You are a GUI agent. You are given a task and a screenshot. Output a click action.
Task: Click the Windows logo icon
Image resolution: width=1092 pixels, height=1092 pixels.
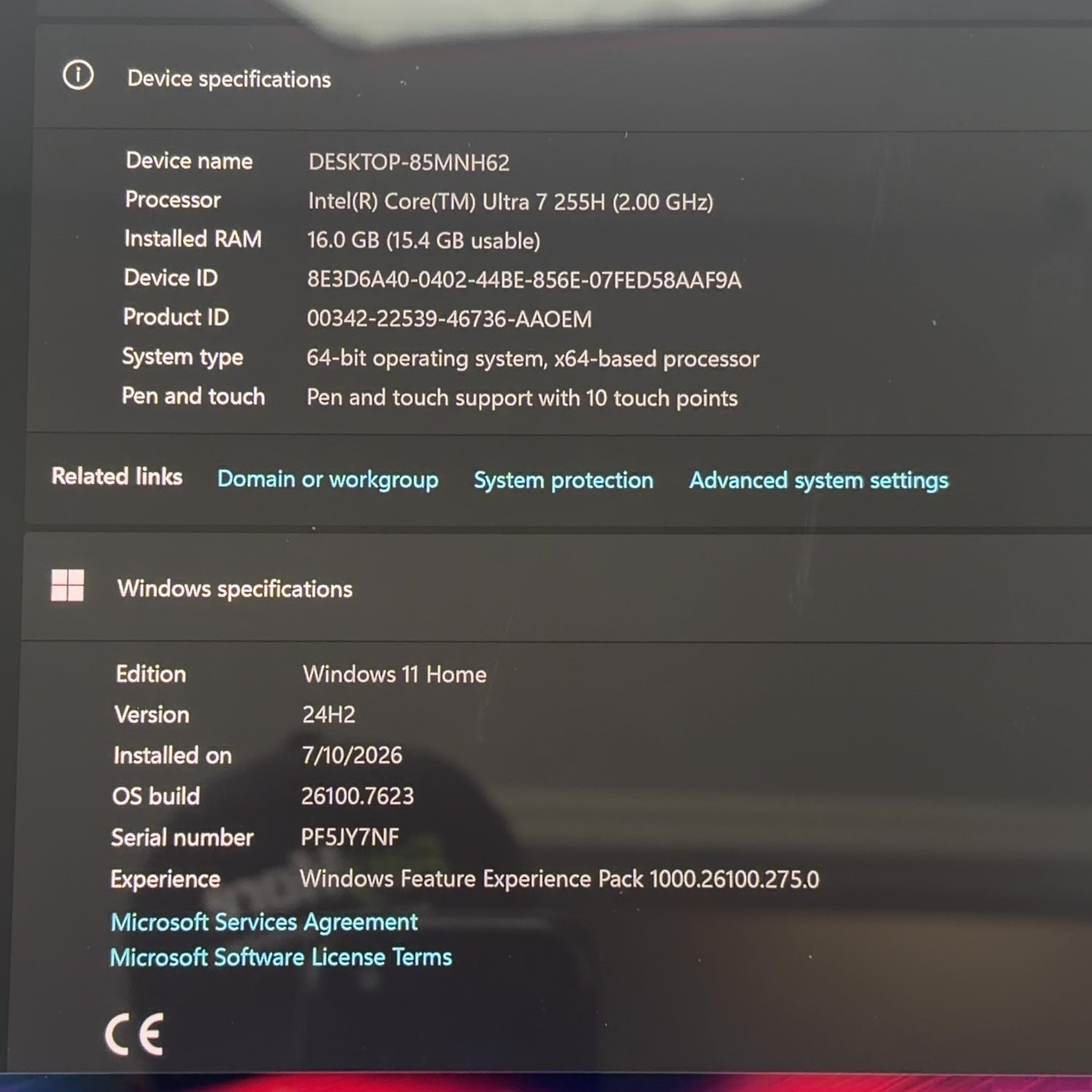(x=67, y=585)
